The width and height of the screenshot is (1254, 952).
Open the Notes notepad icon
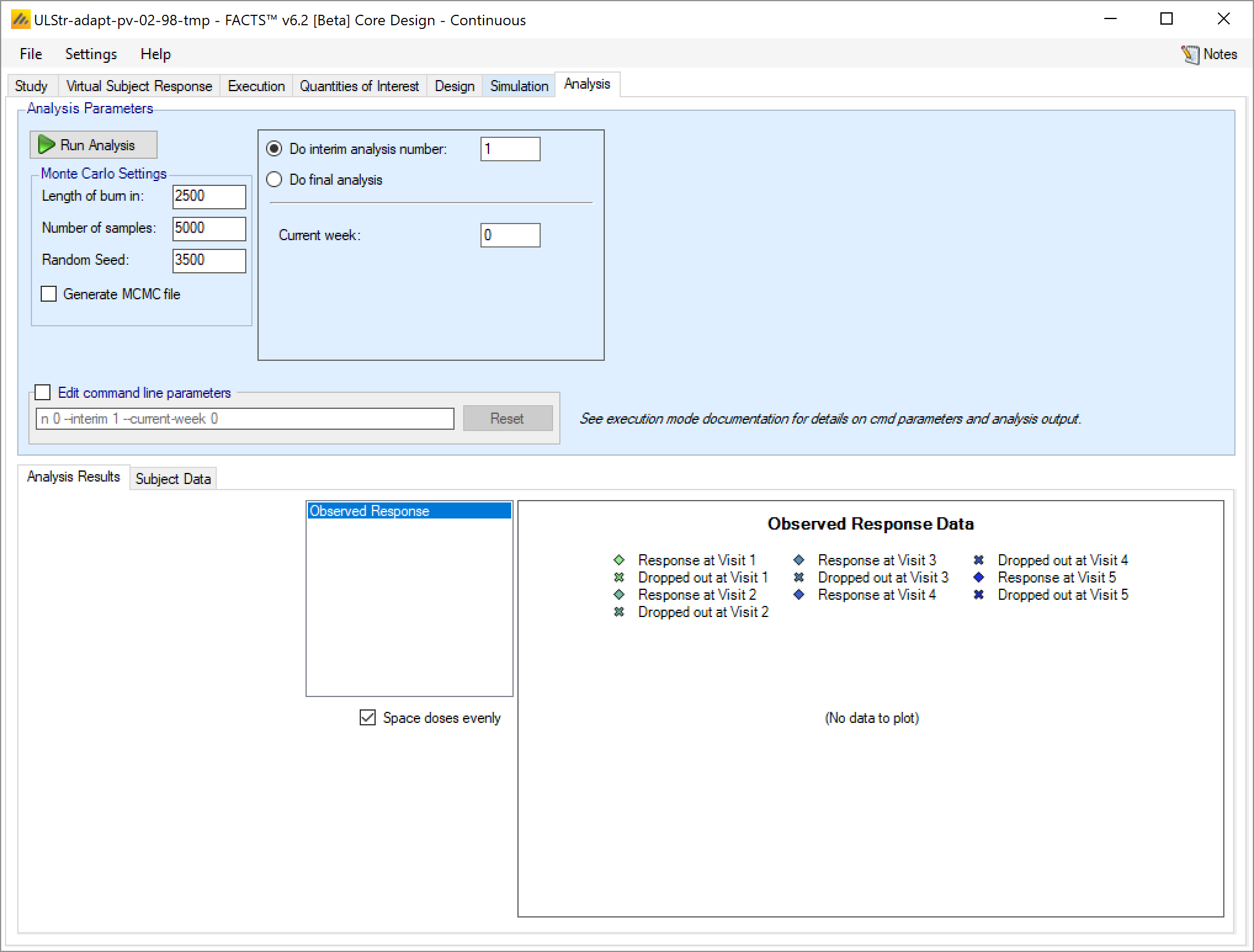[1189, 55]
